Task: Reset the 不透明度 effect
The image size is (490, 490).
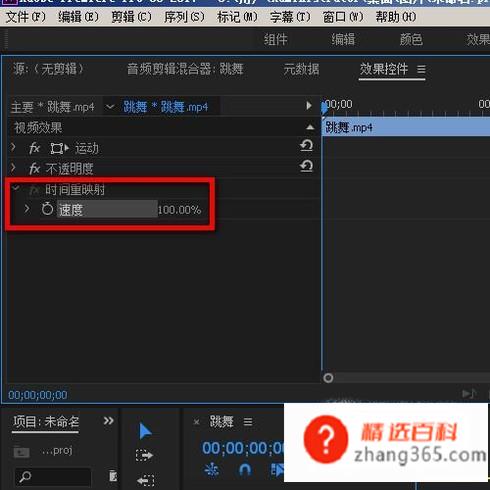Action: pos(306,166)
